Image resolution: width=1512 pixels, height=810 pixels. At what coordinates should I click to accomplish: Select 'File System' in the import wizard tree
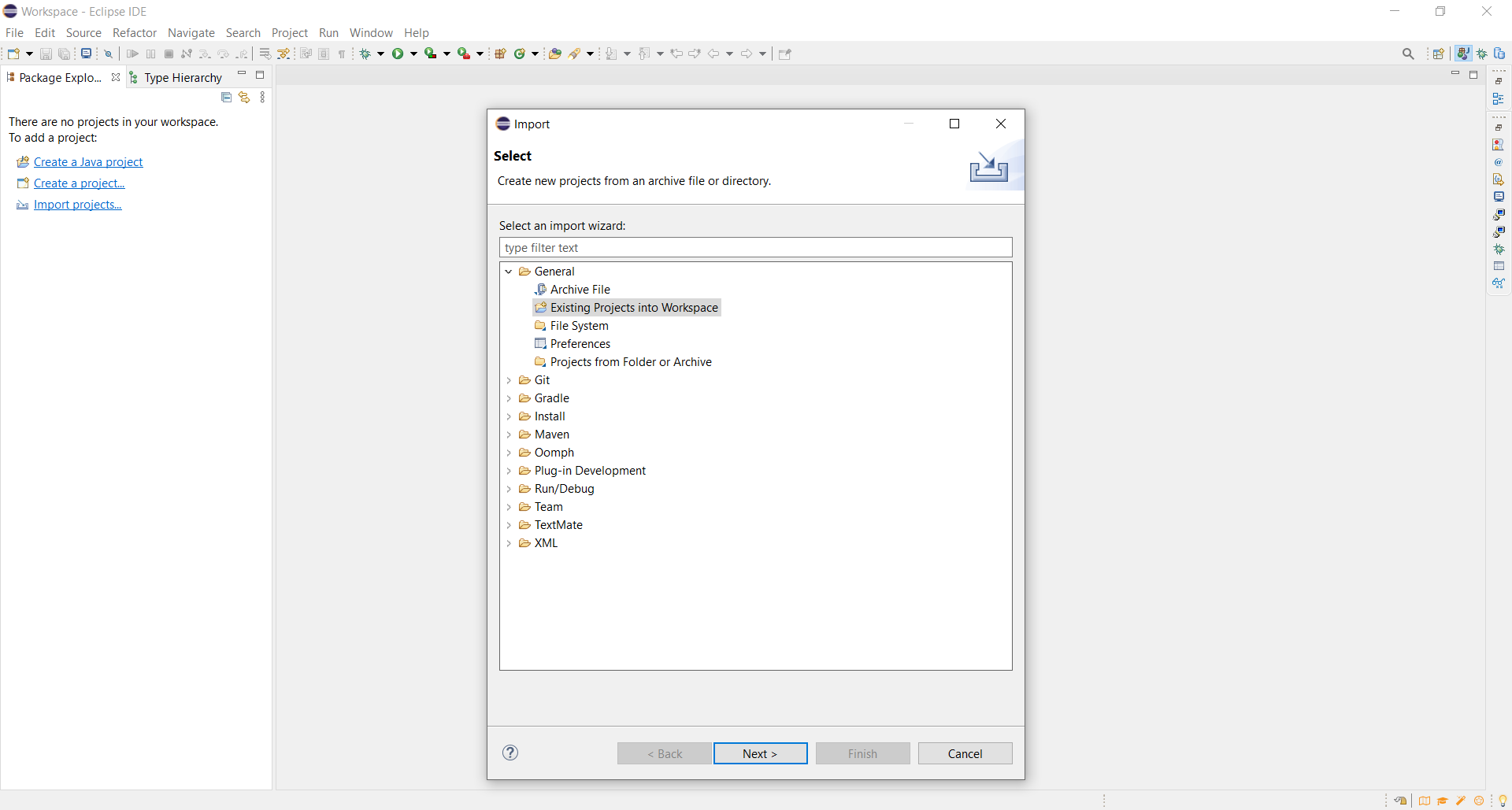pos(580,326)
